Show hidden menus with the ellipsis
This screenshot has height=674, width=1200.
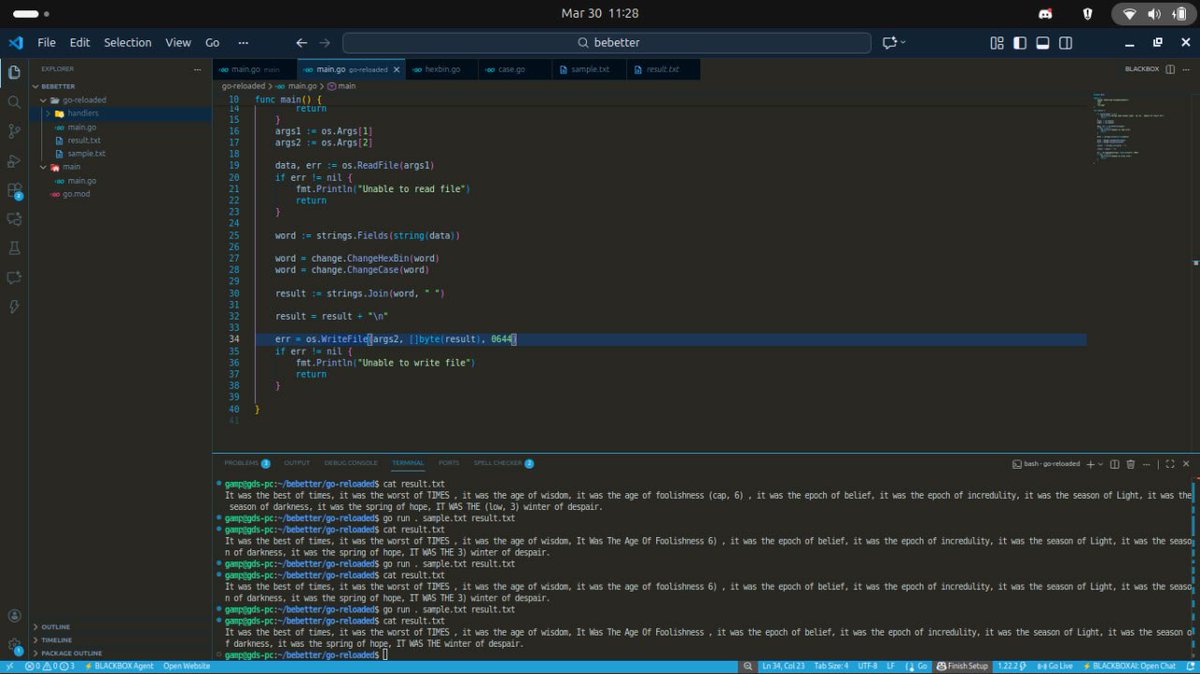pos(243,43)
